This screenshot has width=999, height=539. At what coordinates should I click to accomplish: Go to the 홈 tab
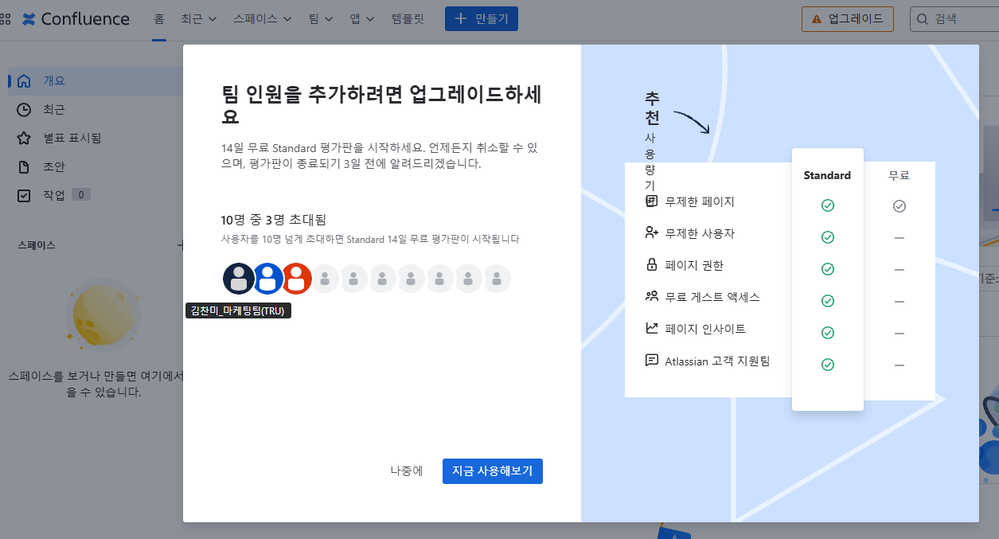[x=159, y=19]
